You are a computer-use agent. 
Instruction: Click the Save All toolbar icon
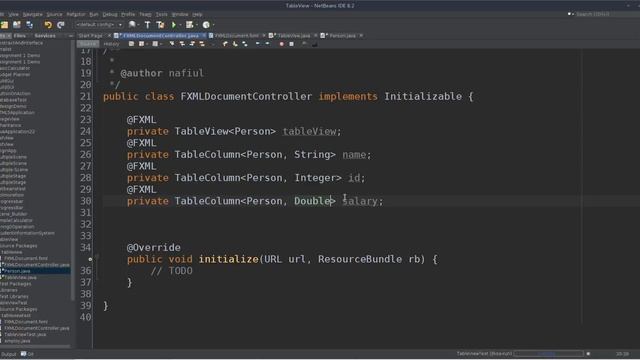tap(29, 25)
